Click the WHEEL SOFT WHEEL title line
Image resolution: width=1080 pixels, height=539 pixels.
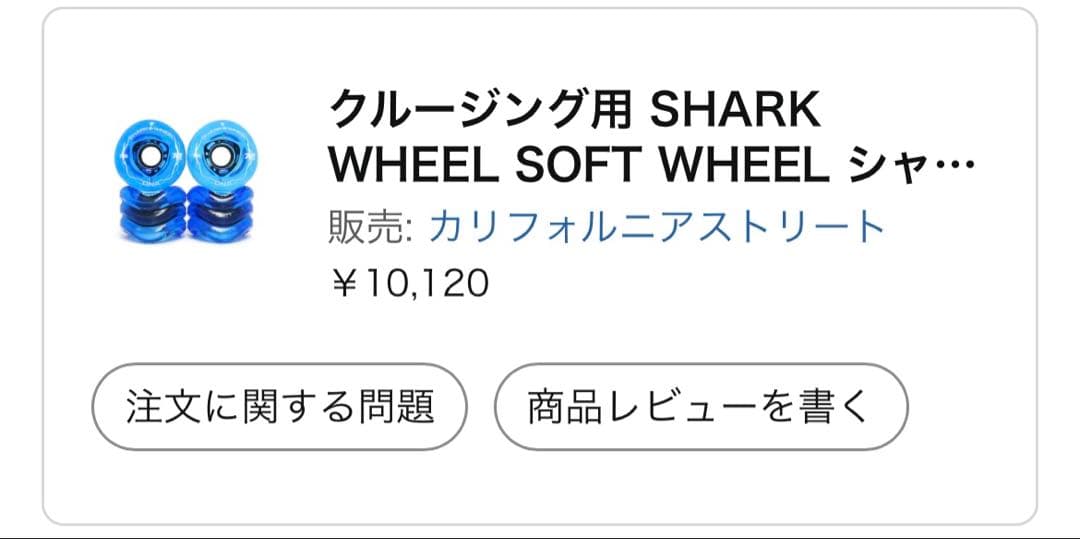click(580, 166)
